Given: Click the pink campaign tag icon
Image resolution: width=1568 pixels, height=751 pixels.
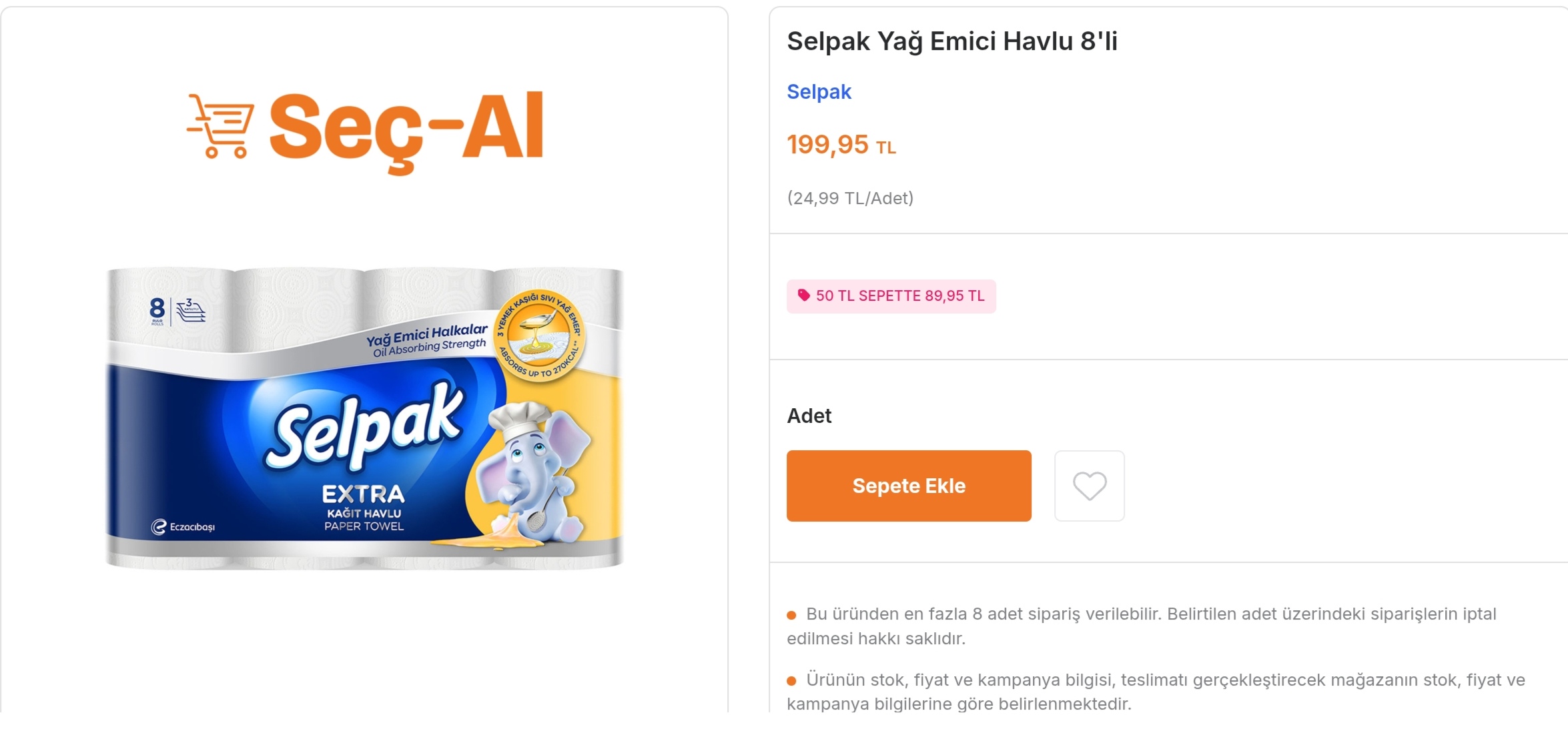Looking at the screenshot, I should click(x=803, y=295).
